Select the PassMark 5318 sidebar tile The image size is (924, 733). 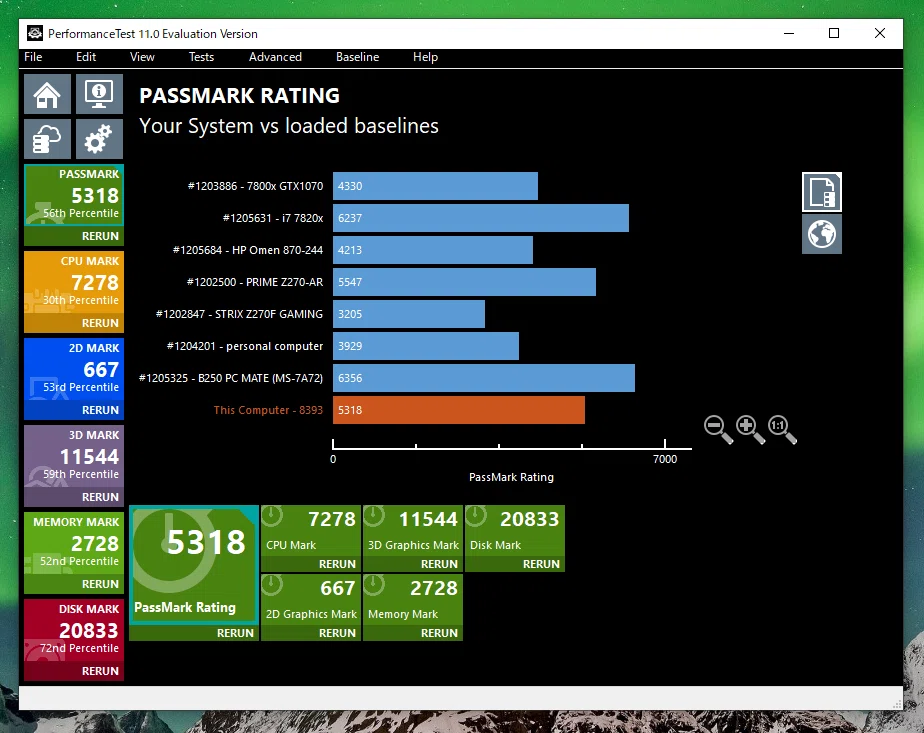pos(74,195)
